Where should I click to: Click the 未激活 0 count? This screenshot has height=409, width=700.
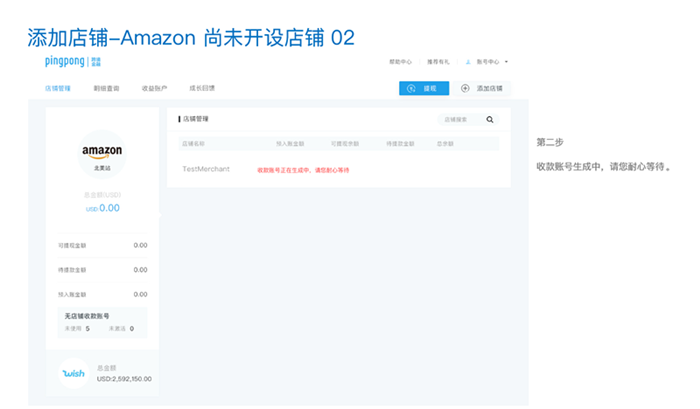click(x=121, y=329)
